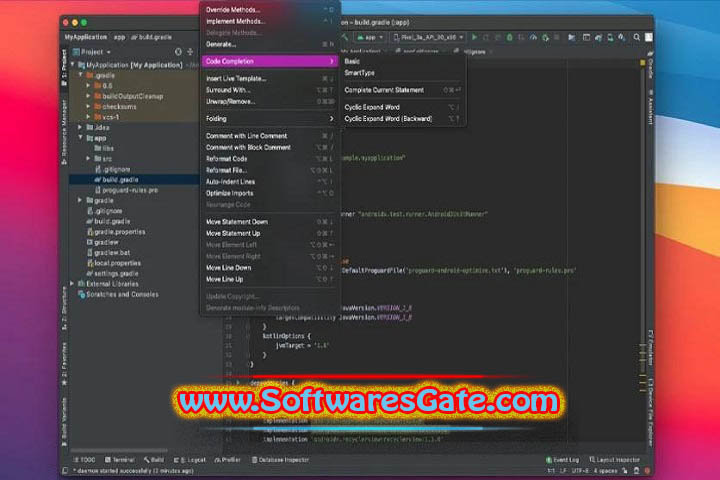Expand the src folder arrow
Viewport: 720px width, 480px height.
pyautogui.click(x=89, y=158)
